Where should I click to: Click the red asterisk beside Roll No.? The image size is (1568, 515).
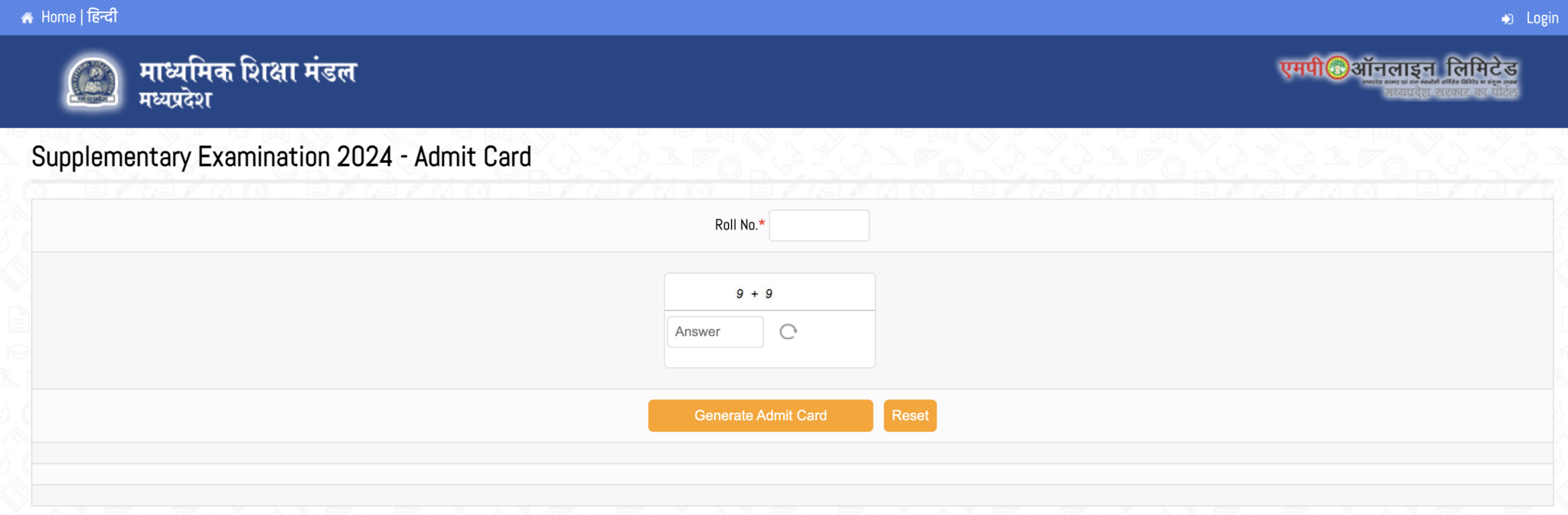761,222
